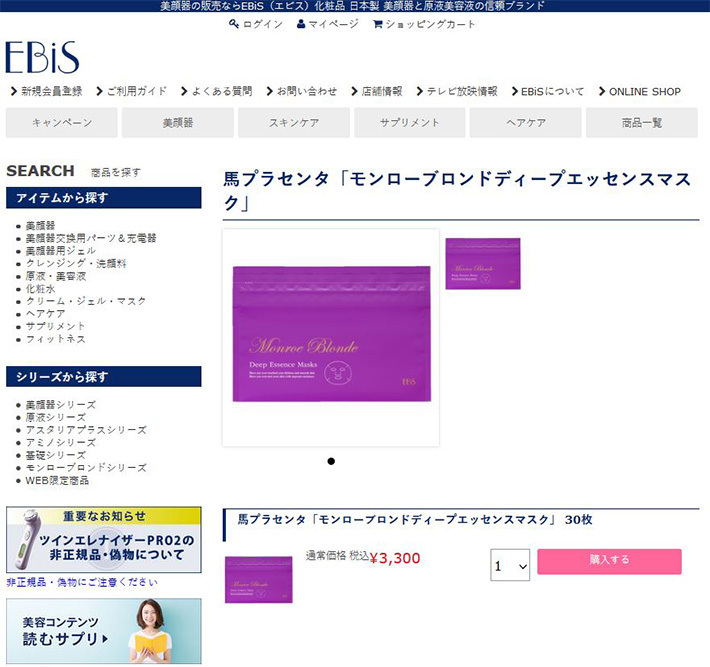This screenshot has height=667, width=710.
Task: Click the carousel dot indicator
Action: pos(331,461)
